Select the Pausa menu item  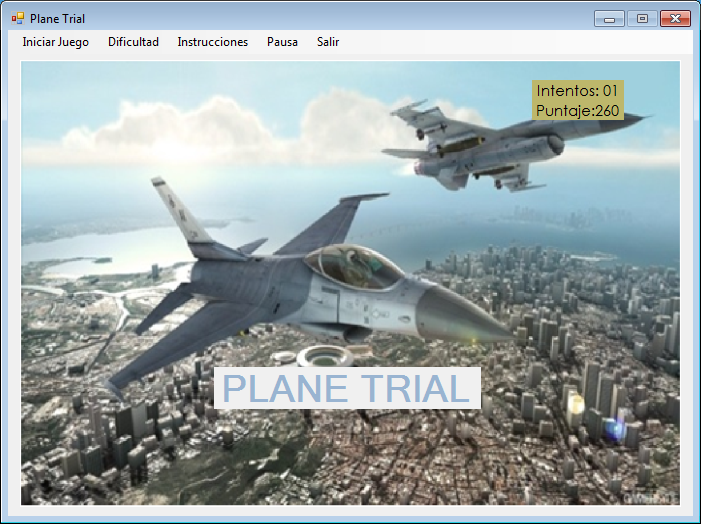[282, 42]
